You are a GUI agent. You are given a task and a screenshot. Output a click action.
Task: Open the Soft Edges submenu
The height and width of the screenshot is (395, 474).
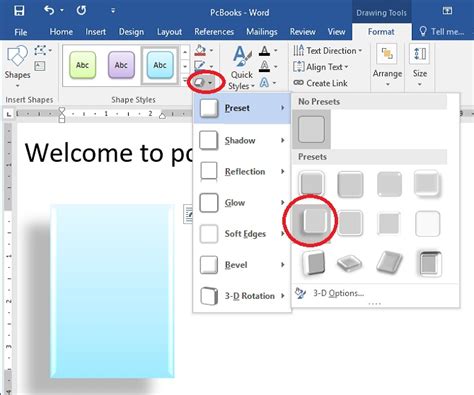[x=242, y=234]
